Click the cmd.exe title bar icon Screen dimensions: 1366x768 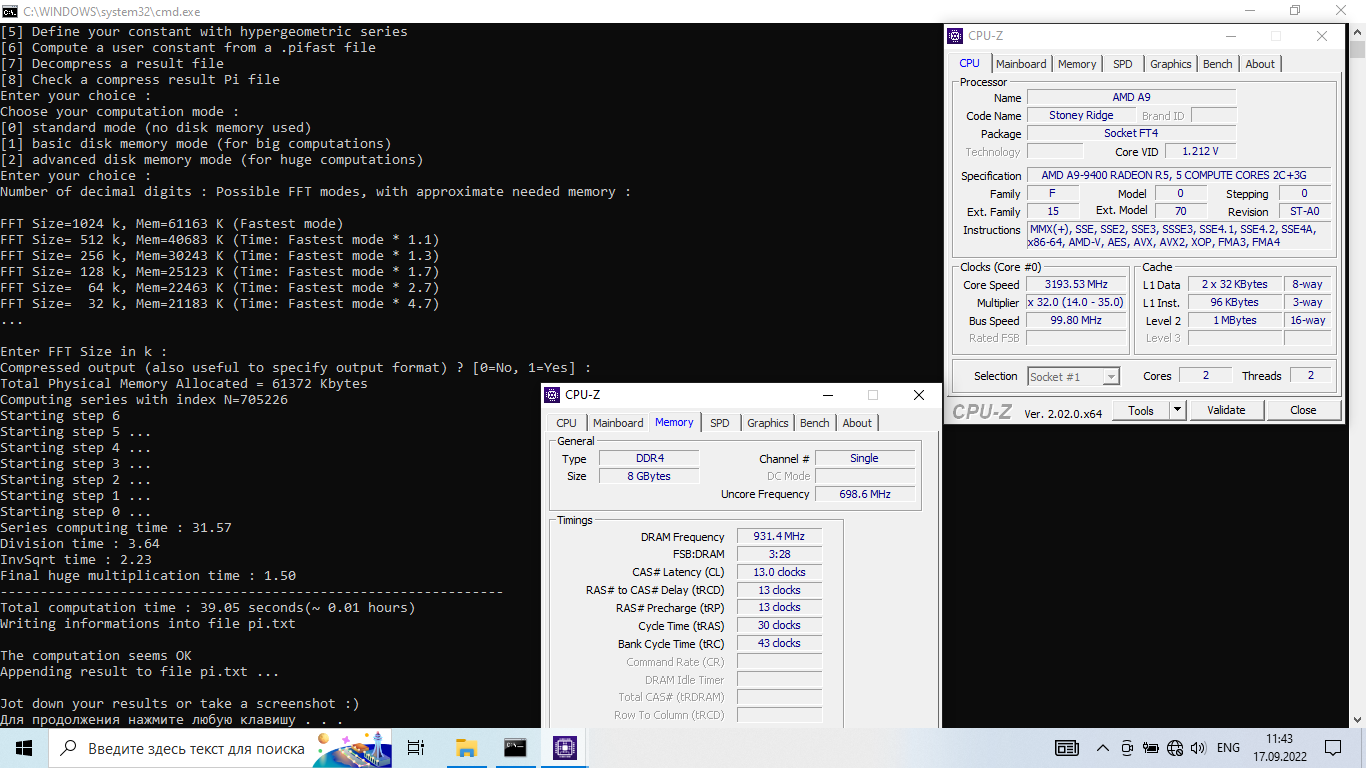tap(10, 10)
